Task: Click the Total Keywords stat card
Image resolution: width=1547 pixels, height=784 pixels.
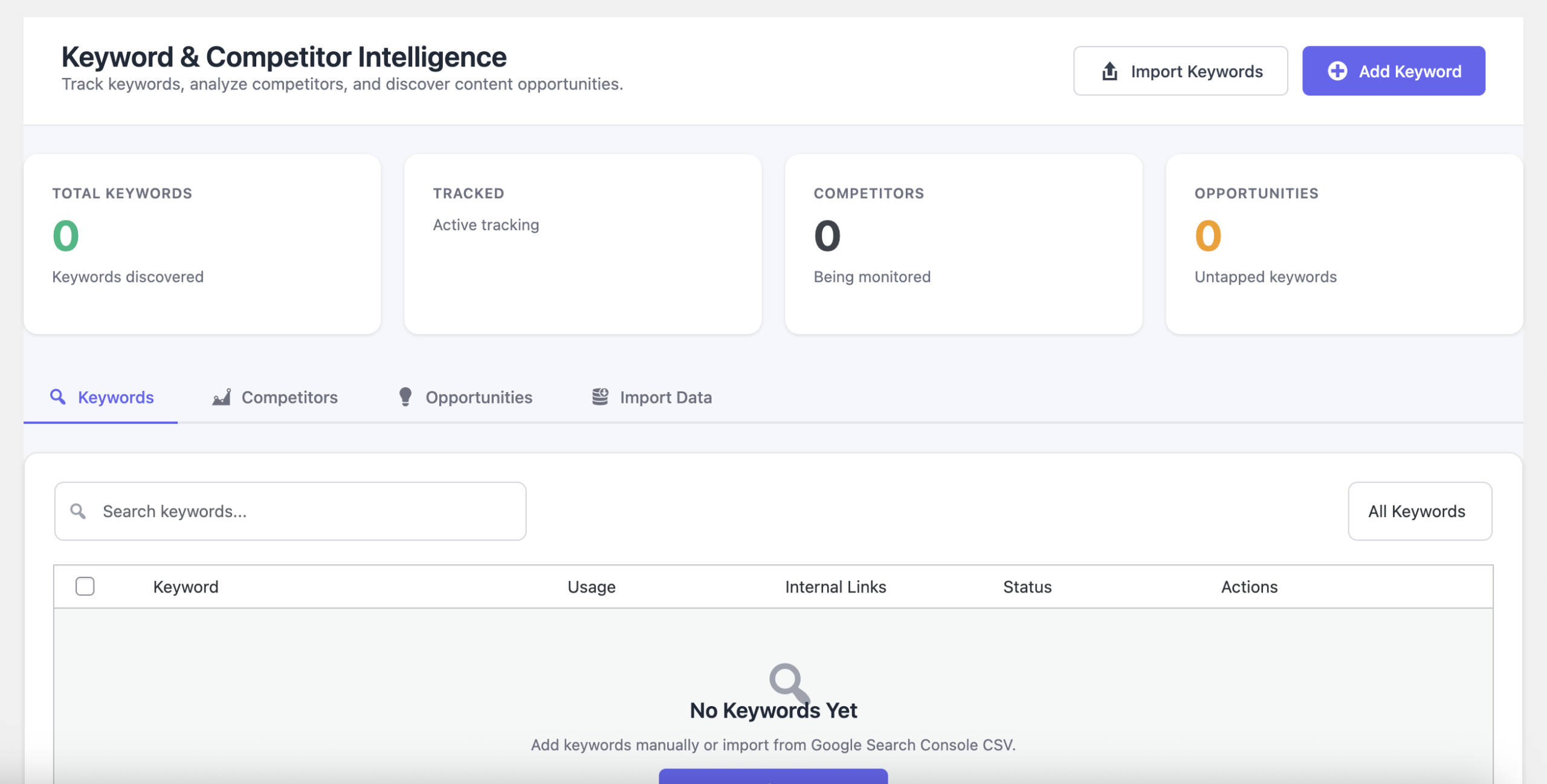Action: (x=202, y=244)
